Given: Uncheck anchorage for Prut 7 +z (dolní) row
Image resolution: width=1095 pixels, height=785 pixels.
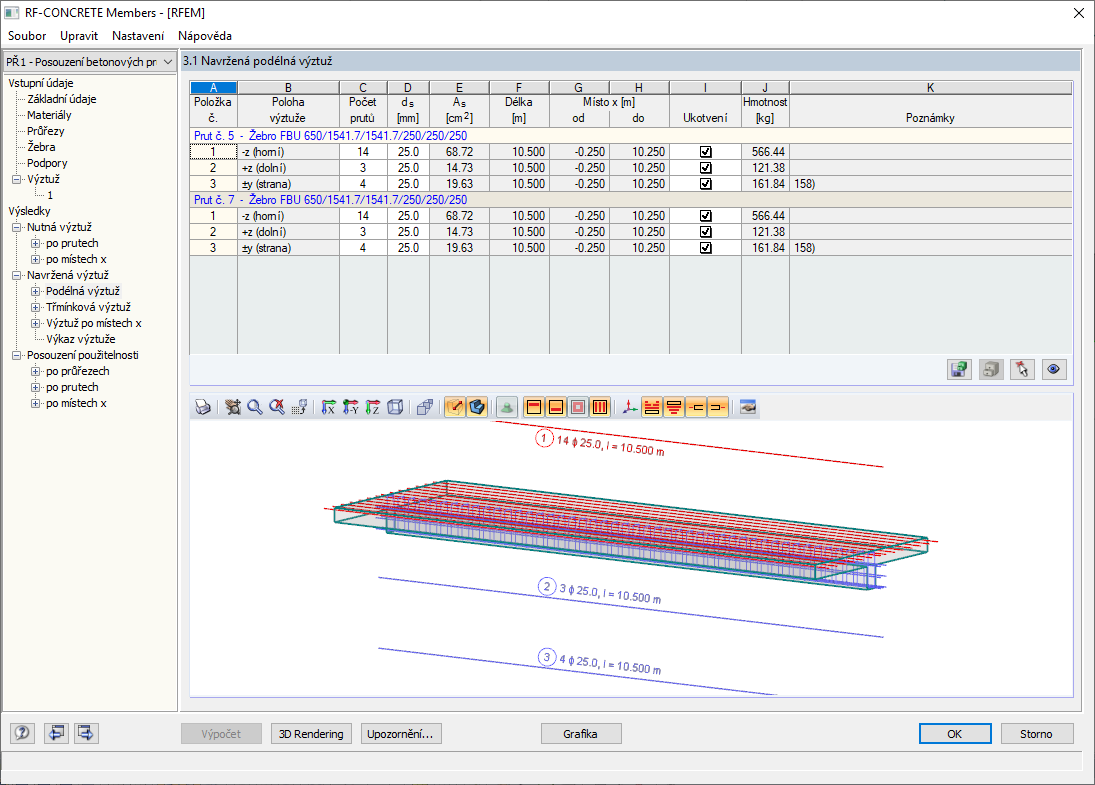Looking at the screenshot, I should point(706,232).
